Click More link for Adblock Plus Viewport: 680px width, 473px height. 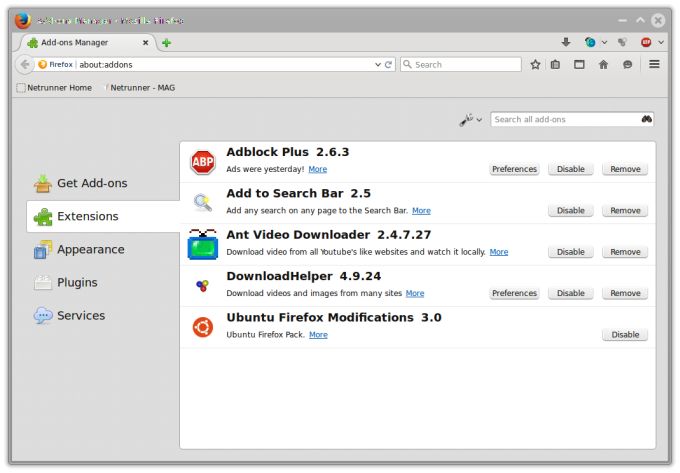coord(317,169)
